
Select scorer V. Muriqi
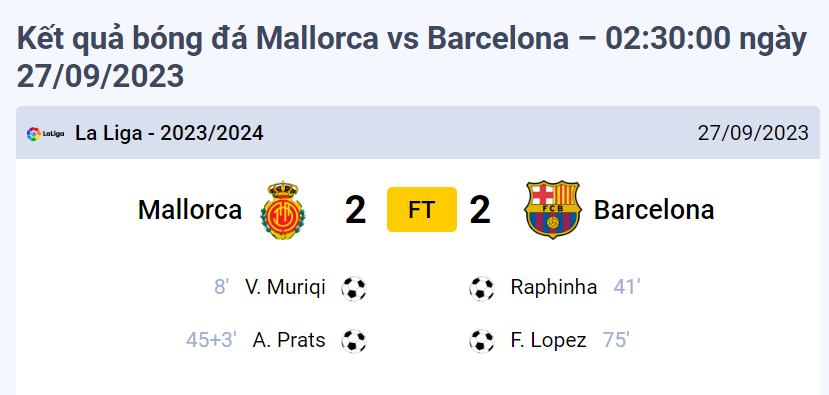point(285,287)
